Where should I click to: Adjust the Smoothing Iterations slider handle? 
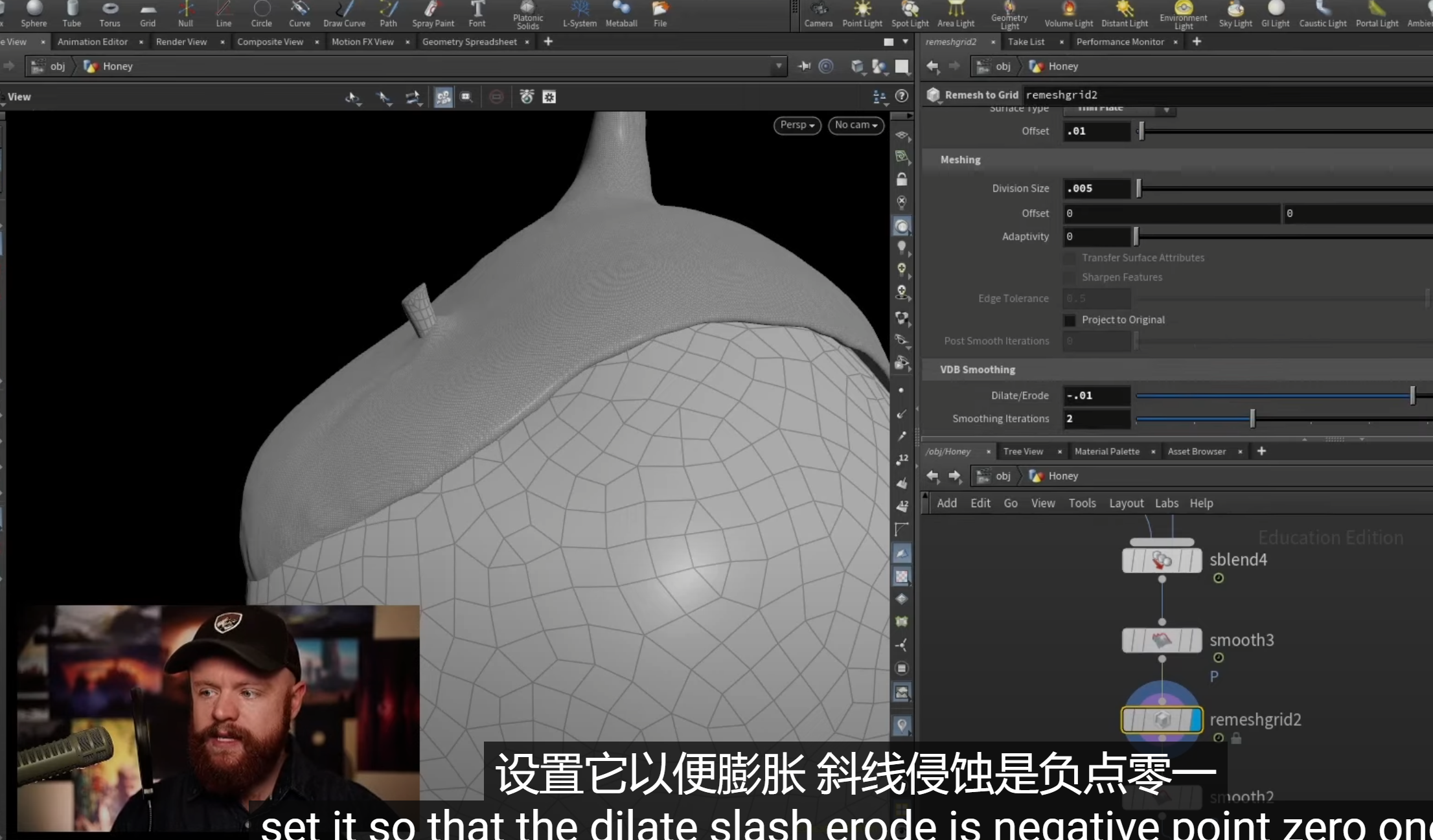pos(1252,418)
